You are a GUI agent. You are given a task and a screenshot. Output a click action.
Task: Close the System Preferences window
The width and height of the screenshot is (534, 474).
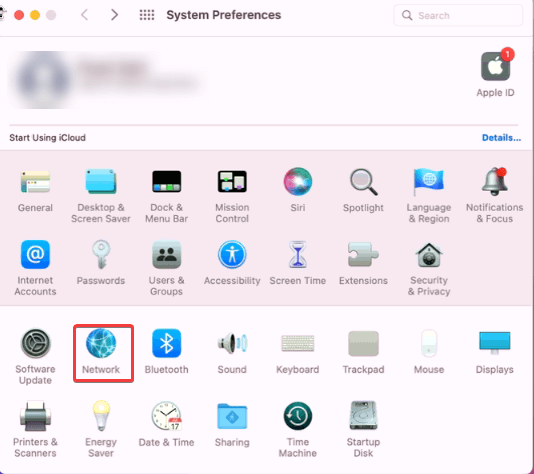coord(19,15)
